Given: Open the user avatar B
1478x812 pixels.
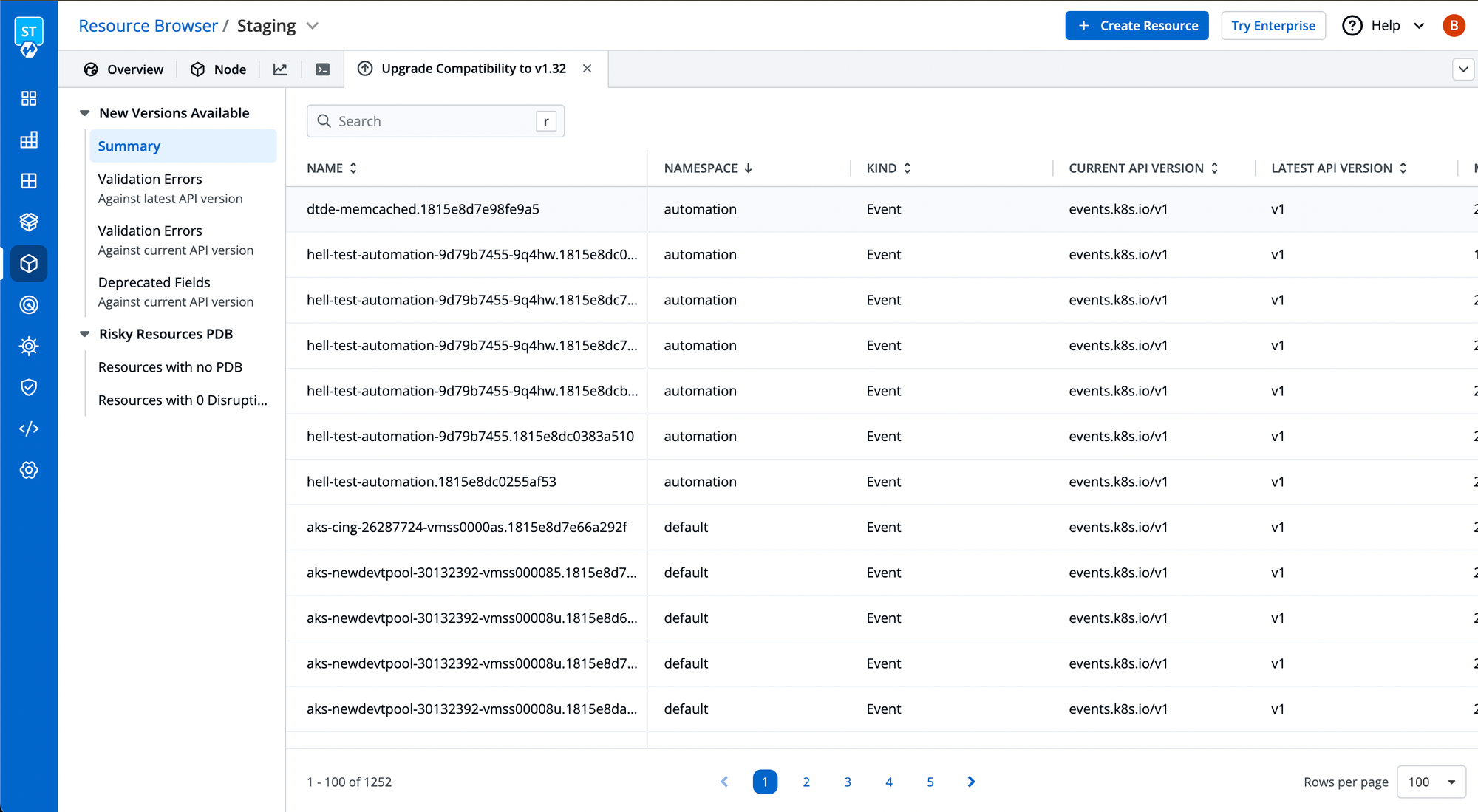Looking at the screenshot, I should pyautogui.click(x=1454, y=26).
